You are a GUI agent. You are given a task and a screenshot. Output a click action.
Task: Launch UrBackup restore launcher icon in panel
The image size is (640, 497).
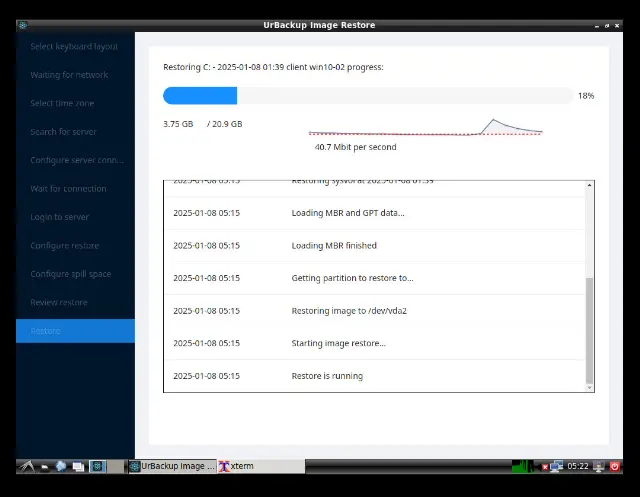98,466
